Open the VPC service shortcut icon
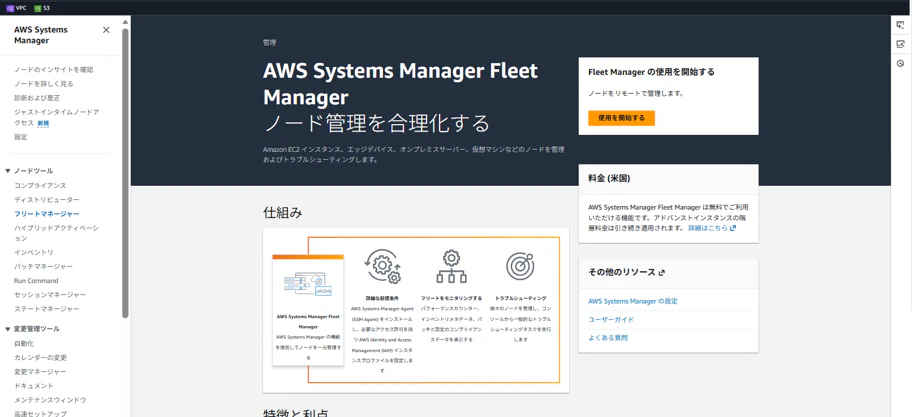 (10, 8)
